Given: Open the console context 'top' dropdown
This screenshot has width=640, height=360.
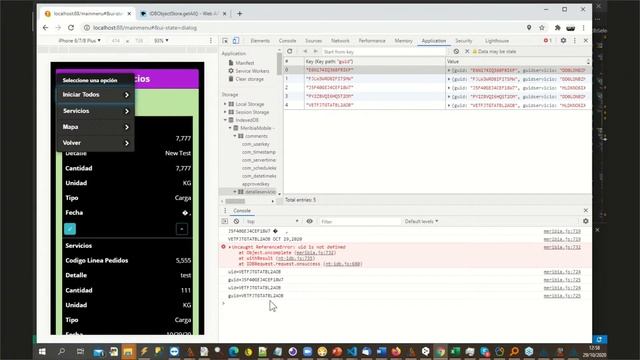Looking at the screenshot, I should click(x=272, y=221).
